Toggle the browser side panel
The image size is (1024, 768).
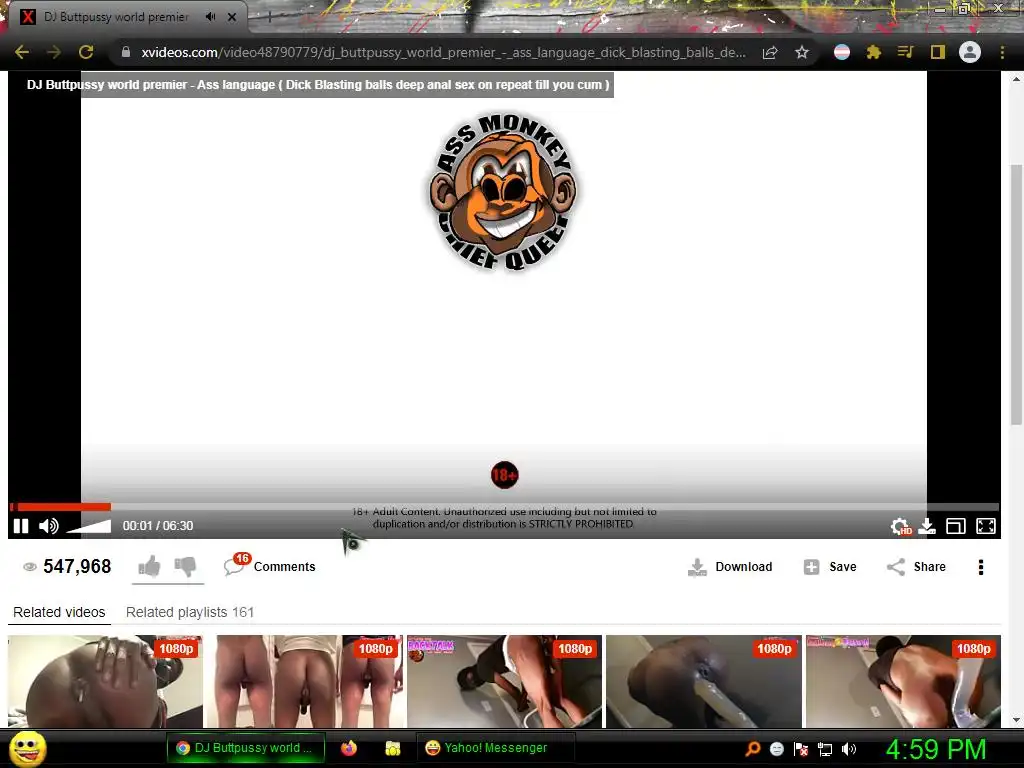coord(938,52)
